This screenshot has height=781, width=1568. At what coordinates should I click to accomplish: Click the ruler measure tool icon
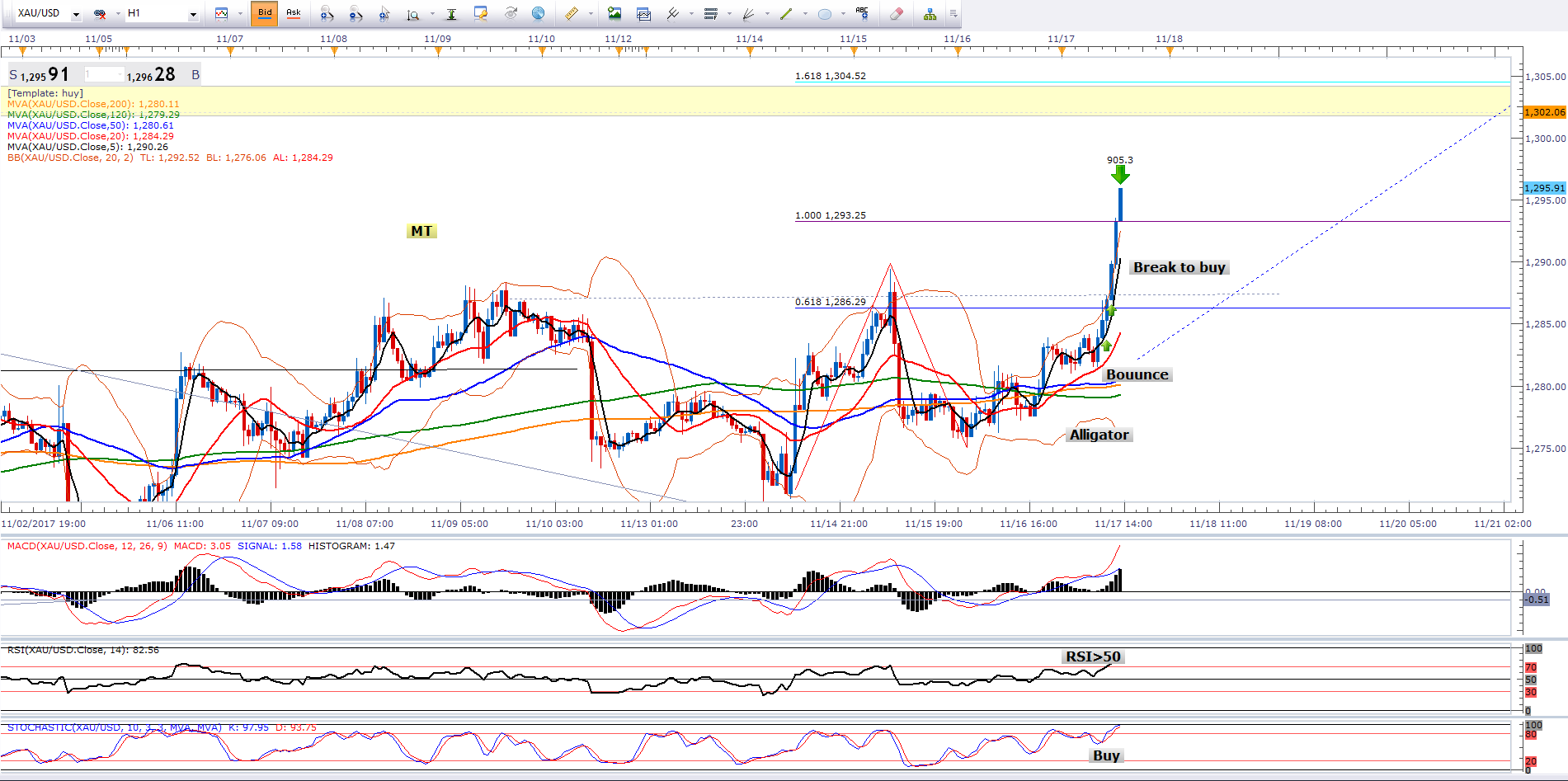571,13
